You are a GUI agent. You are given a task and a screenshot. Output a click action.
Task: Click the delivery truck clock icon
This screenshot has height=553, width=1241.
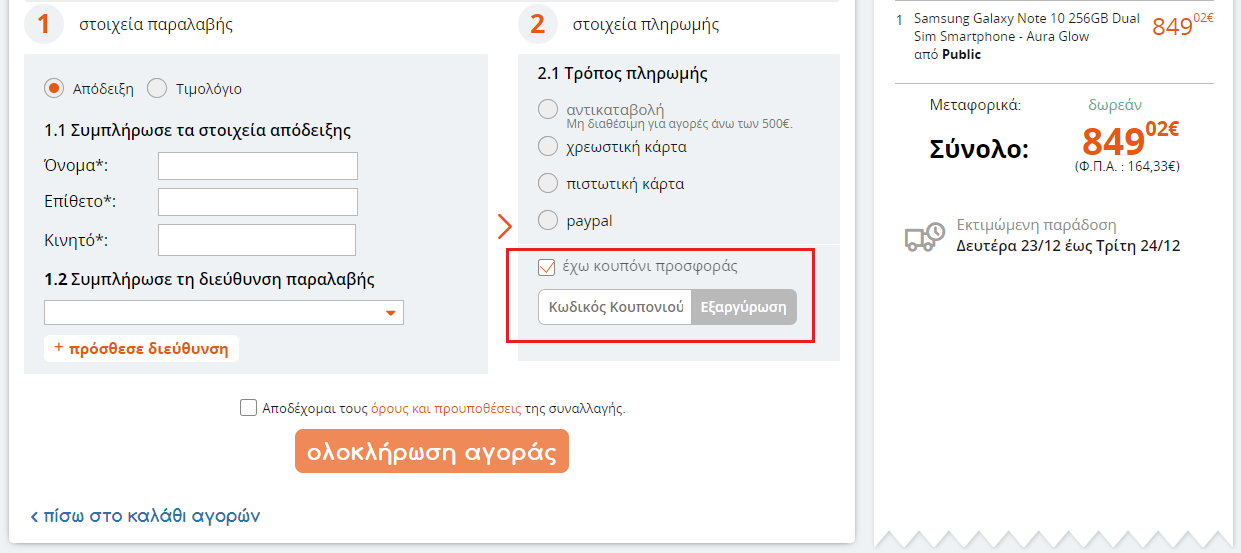pyautogui.click(x=924, y=236)
